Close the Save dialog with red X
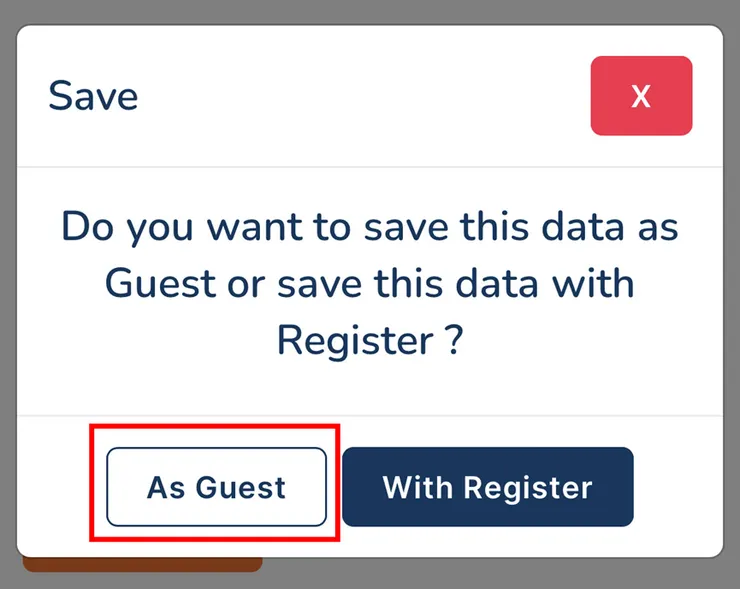The image size is (740, 589). click(641, 96)
